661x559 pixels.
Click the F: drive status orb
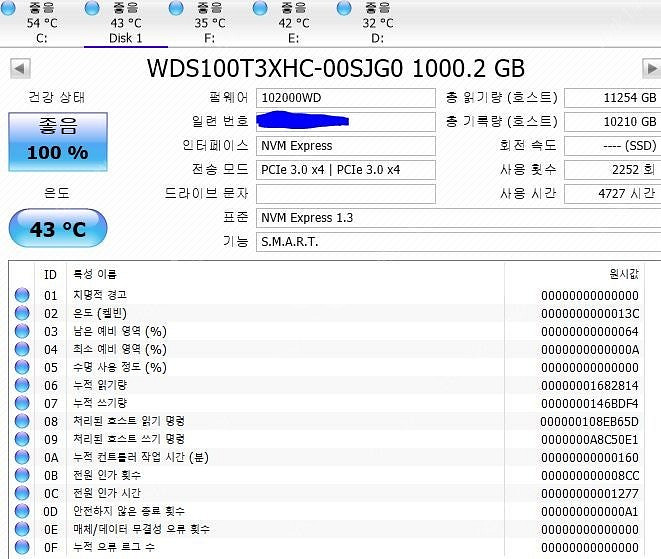click(x=176, y=8)
